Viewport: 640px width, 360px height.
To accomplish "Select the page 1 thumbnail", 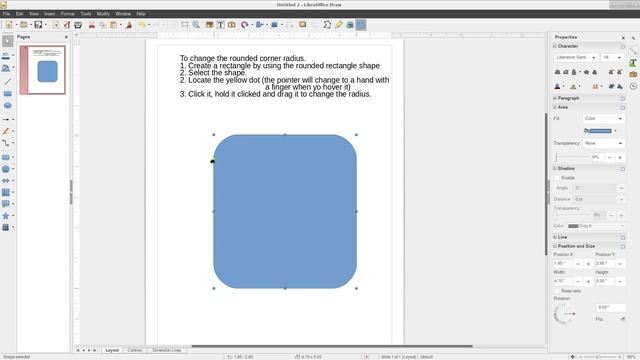I will click(42, 70).
